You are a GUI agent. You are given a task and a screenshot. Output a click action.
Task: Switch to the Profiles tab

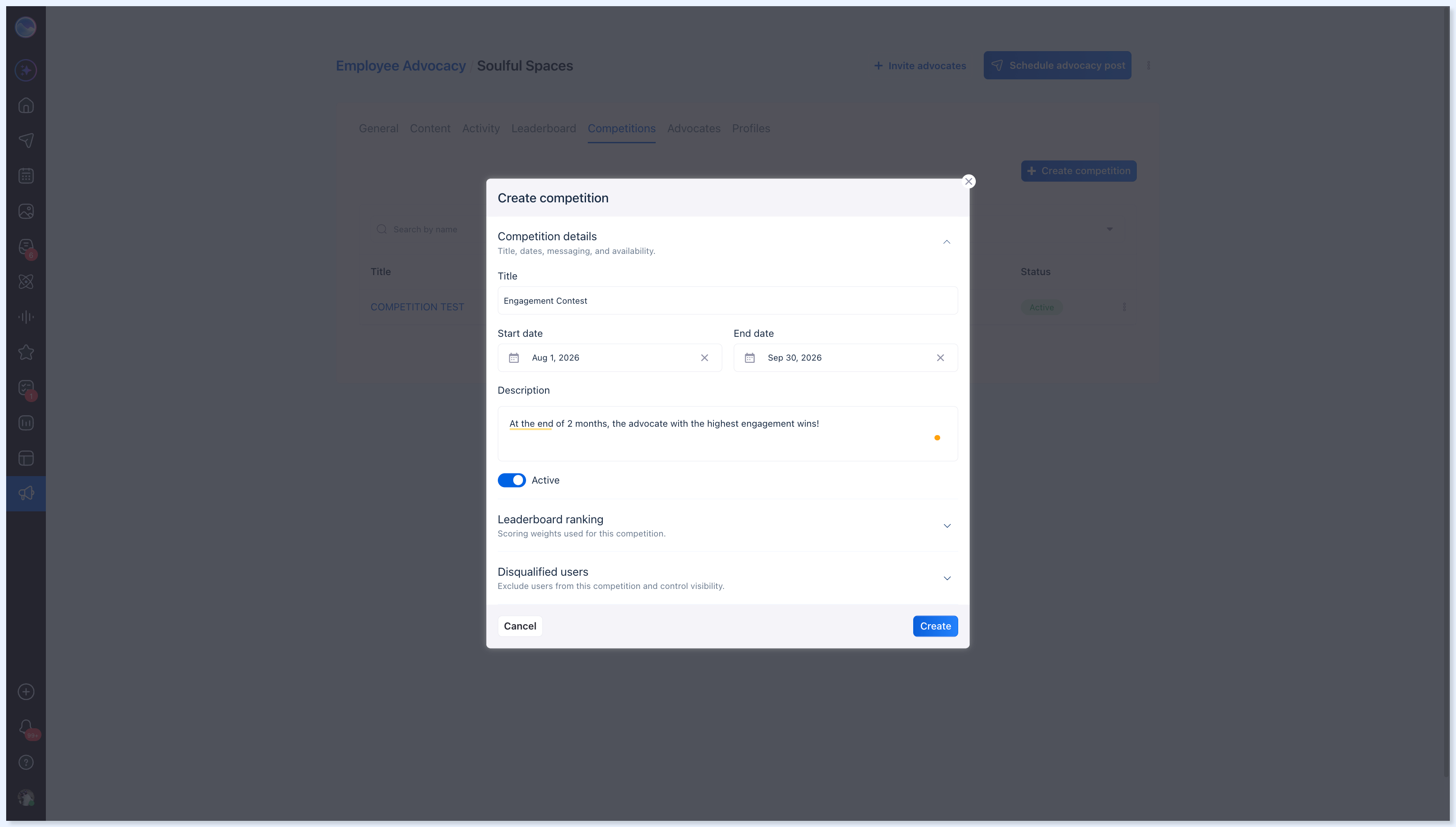click(x=751, y=128)
